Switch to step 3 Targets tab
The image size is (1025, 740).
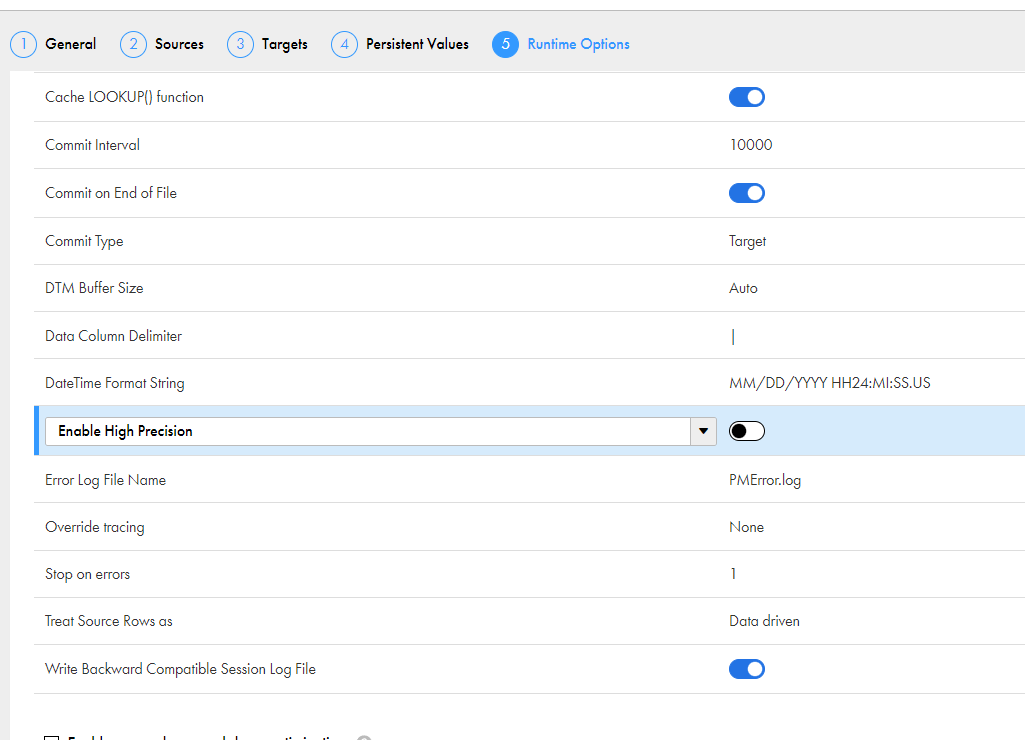267,44
